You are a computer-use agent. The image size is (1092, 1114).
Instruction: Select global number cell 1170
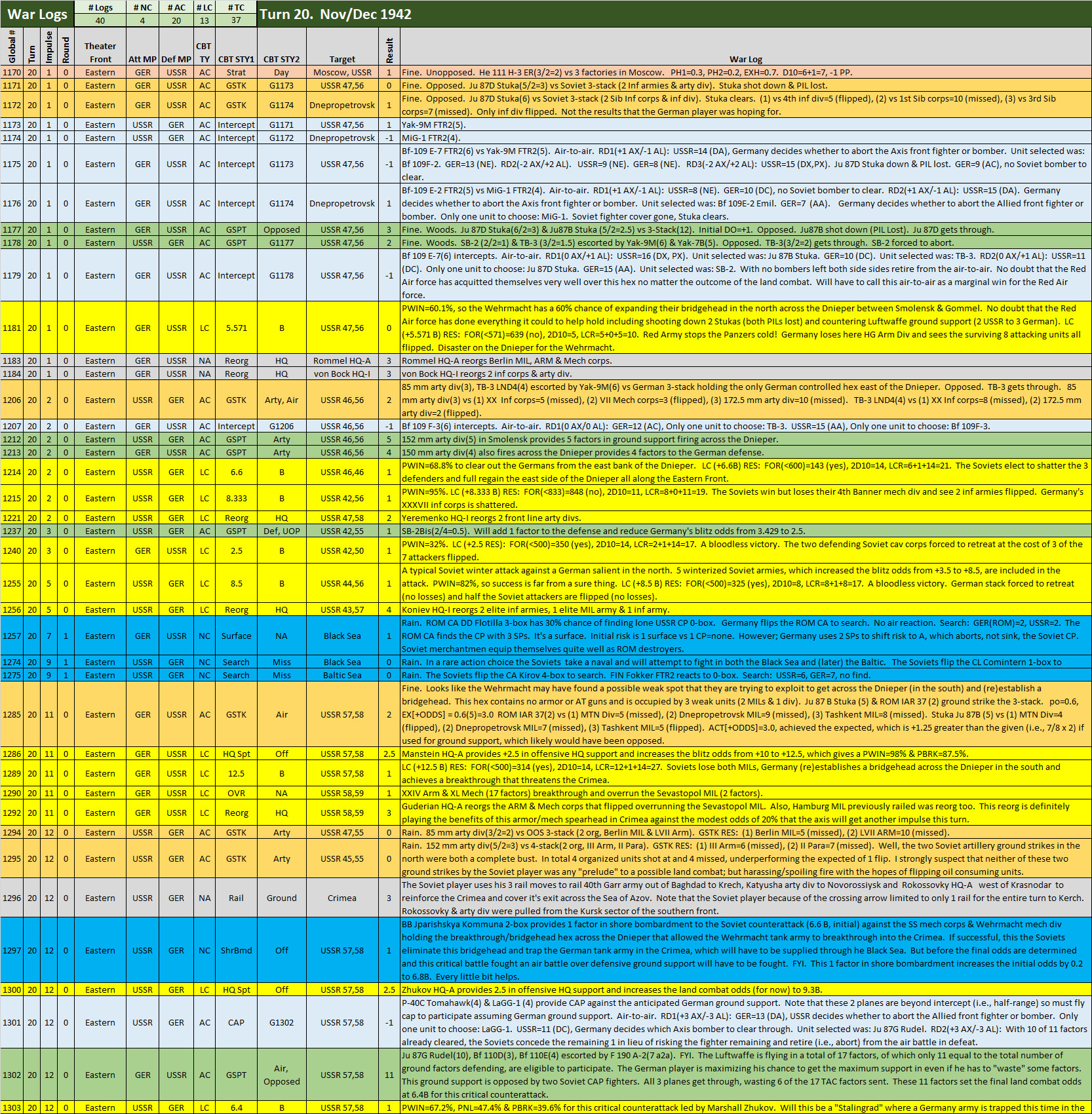(x=12, y=72)
